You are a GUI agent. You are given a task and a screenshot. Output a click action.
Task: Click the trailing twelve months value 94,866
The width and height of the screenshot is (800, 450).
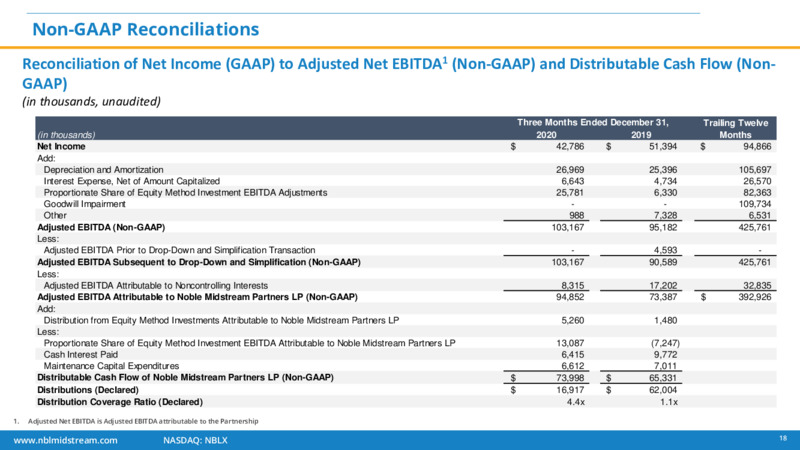(x=757, y=146)
